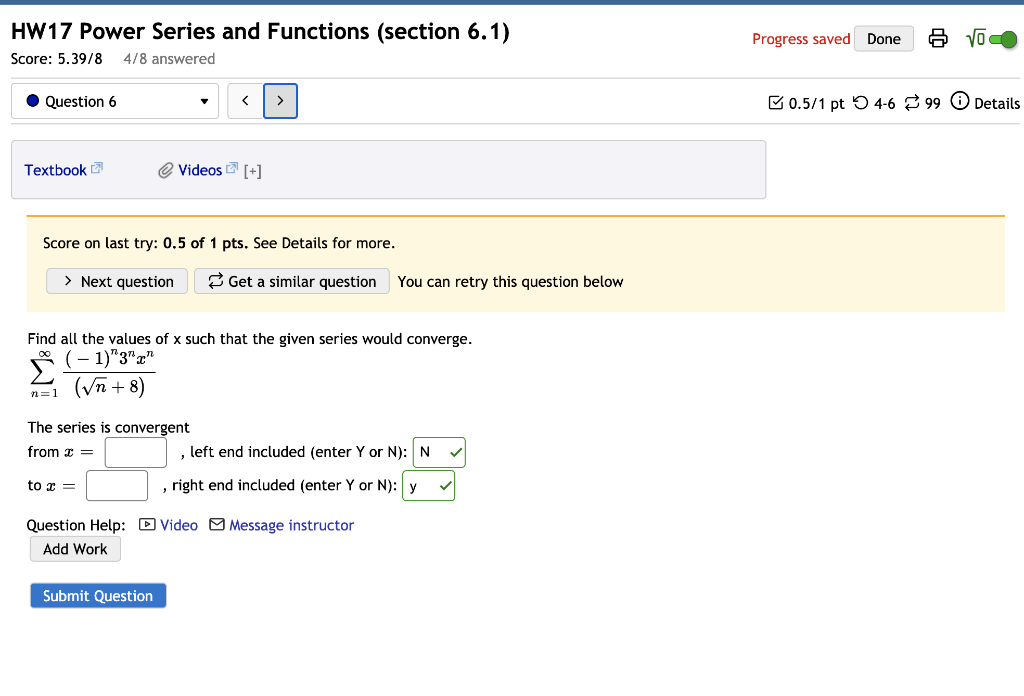This screenshot has width=1024, height=696.
Task: Click the from x input field
Action: coord(135,451)
